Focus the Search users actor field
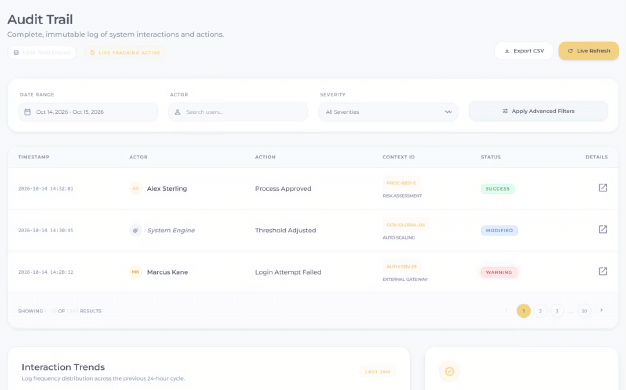The width and height of the screenshot is (626, 390). point(238,112)
